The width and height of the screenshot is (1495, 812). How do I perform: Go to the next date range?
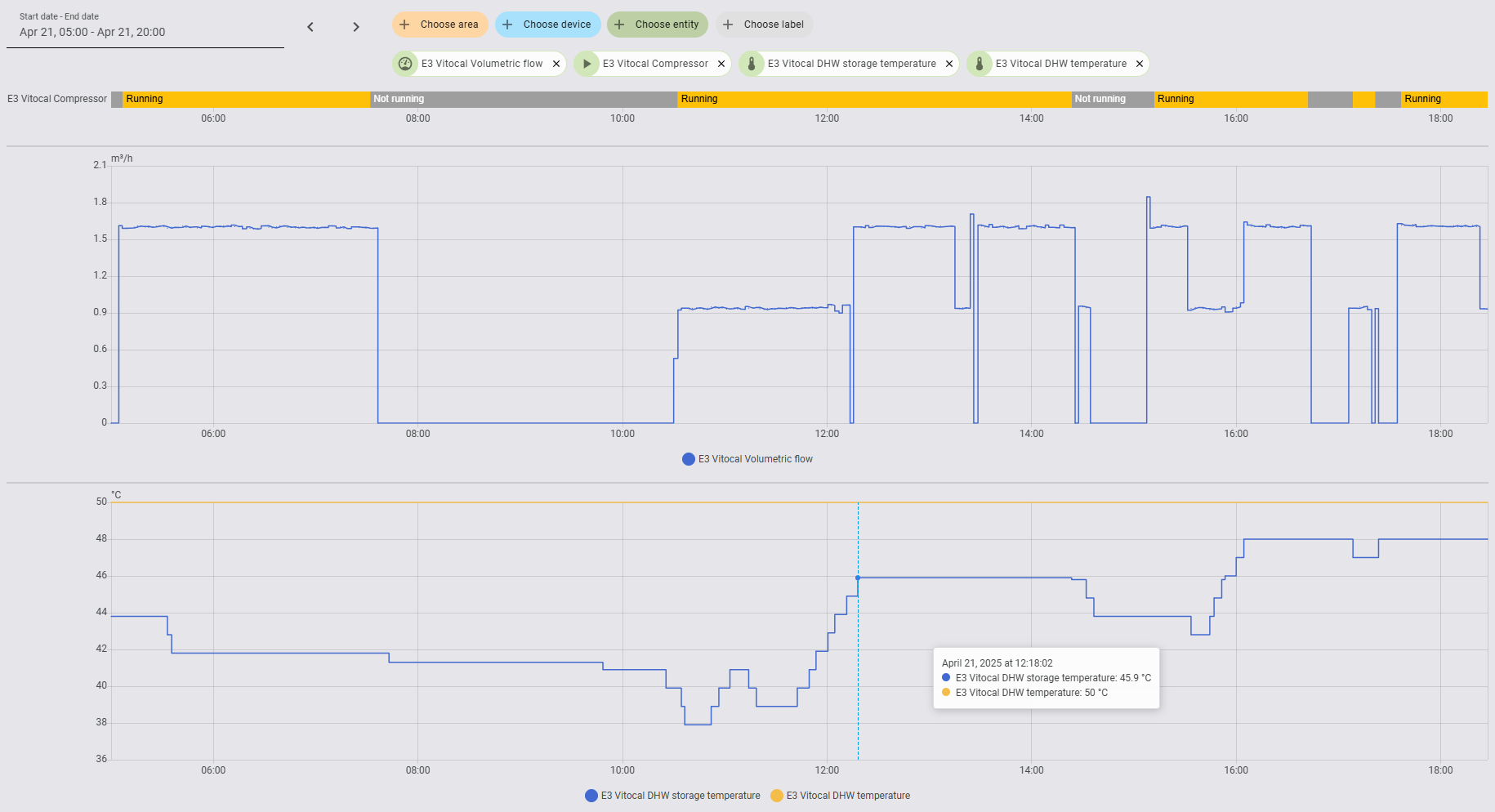356,27
